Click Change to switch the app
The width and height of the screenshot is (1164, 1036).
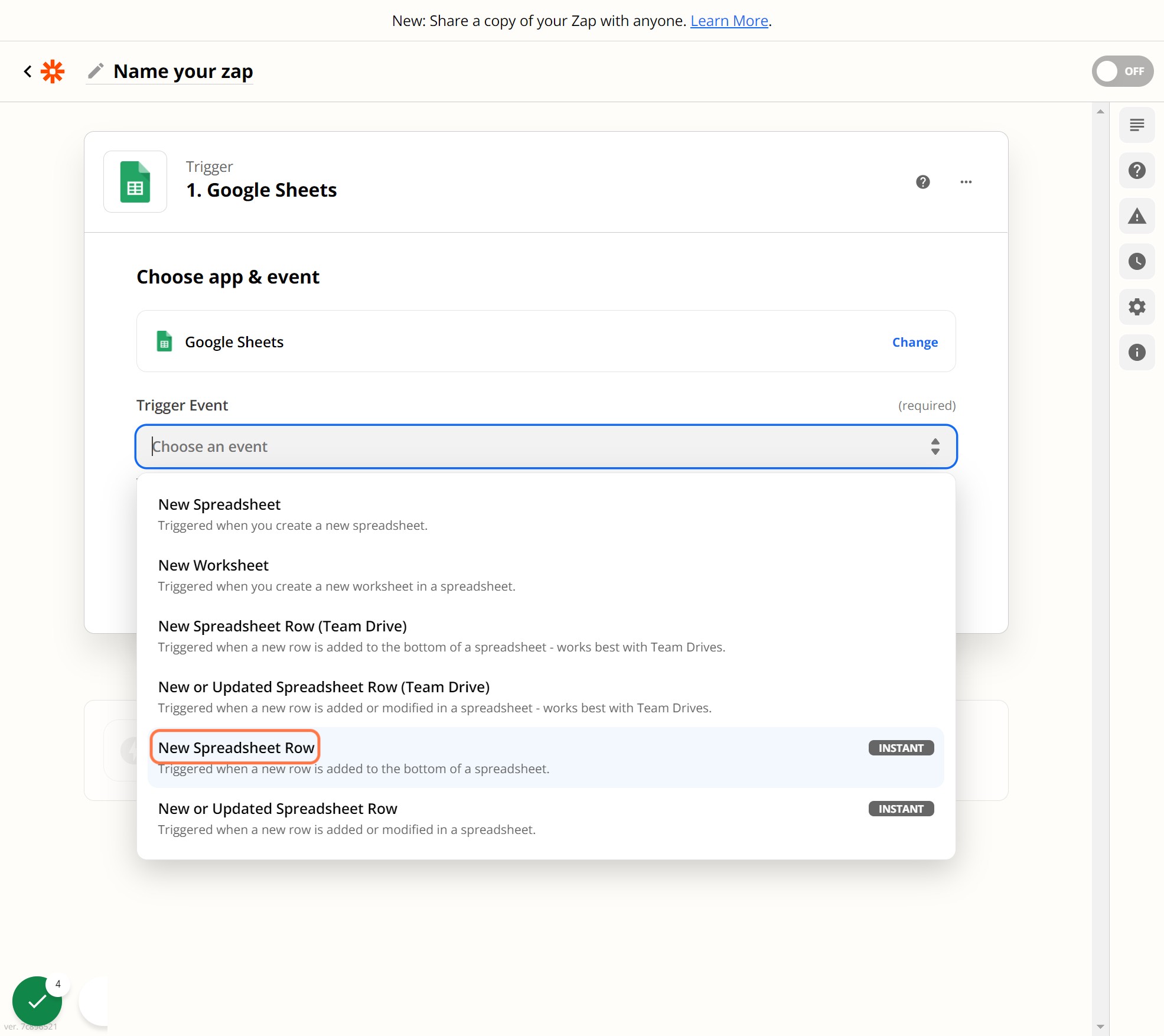pos(915,342)
